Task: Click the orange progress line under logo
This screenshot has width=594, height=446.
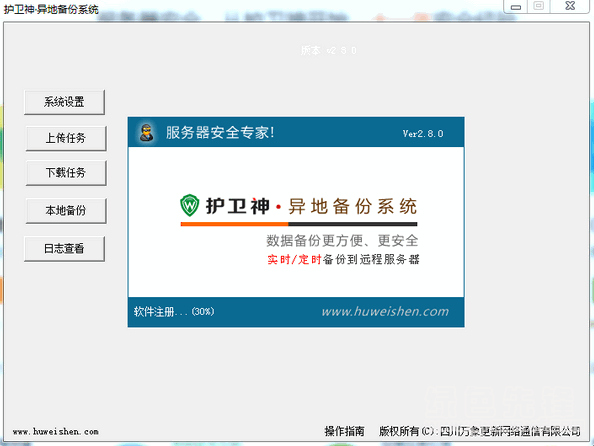Action: point(234,224)
